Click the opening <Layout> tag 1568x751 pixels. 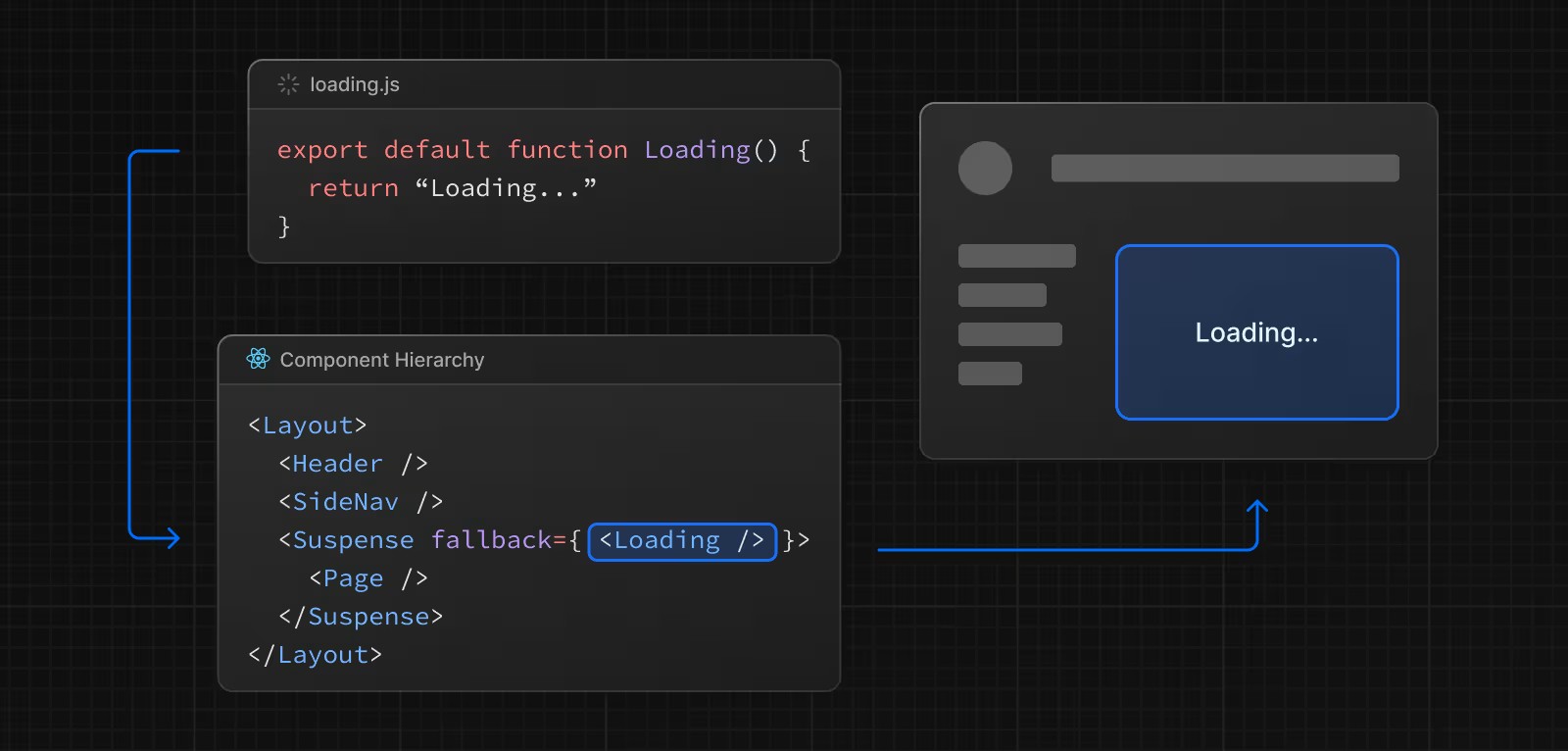(307, 426)
